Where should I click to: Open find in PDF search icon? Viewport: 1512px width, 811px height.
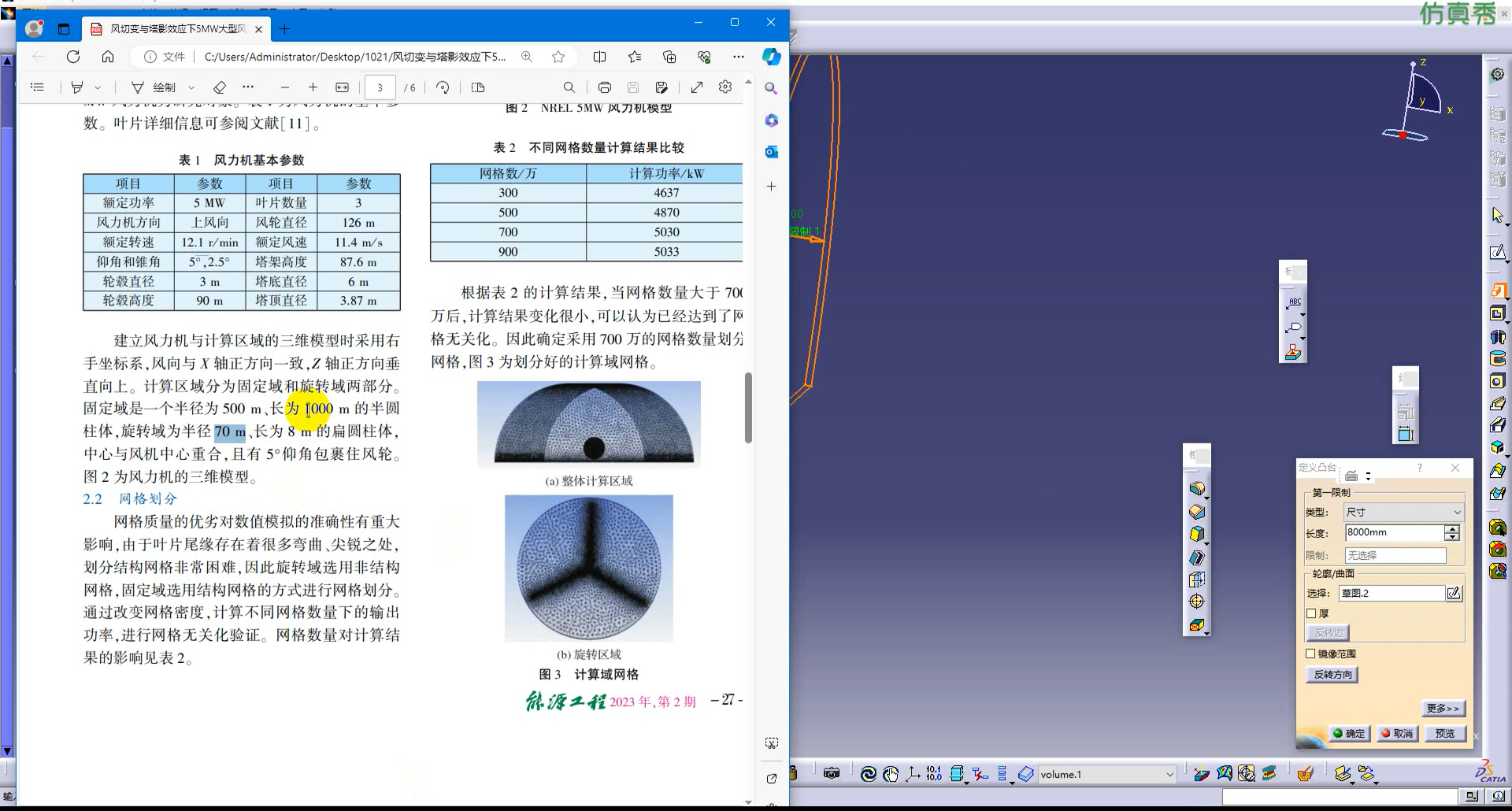[569, 87]
